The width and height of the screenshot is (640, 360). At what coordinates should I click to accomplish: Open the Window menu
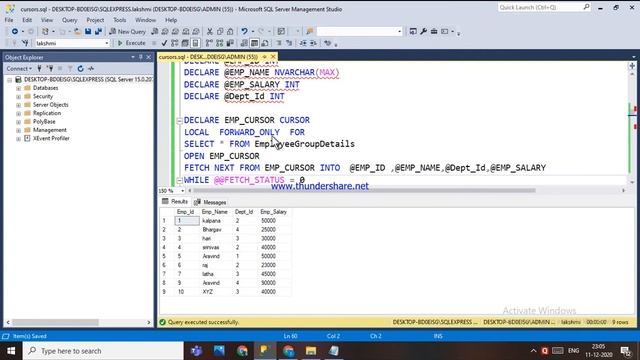pyautogui.click(x=145, y=20)
